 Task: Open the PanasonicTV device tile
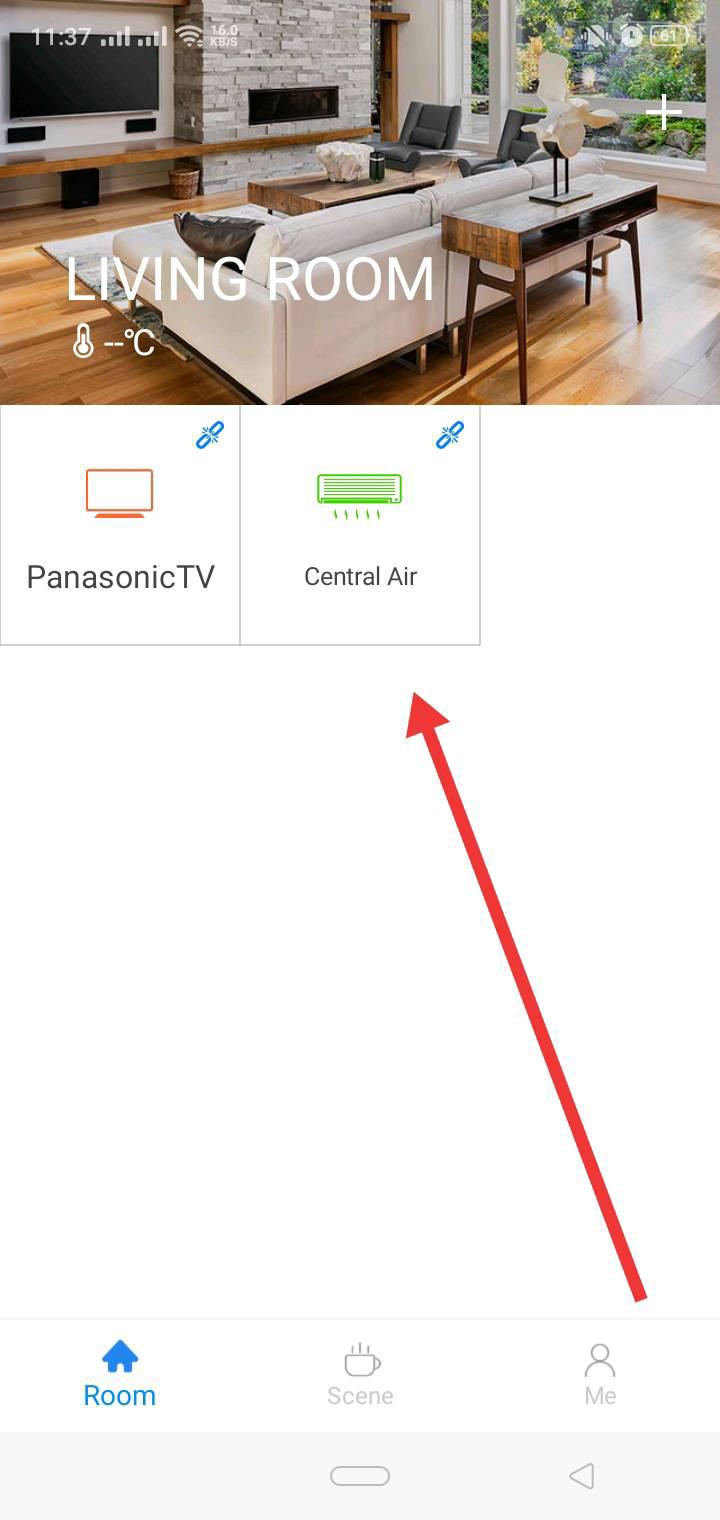click(120, 525)
